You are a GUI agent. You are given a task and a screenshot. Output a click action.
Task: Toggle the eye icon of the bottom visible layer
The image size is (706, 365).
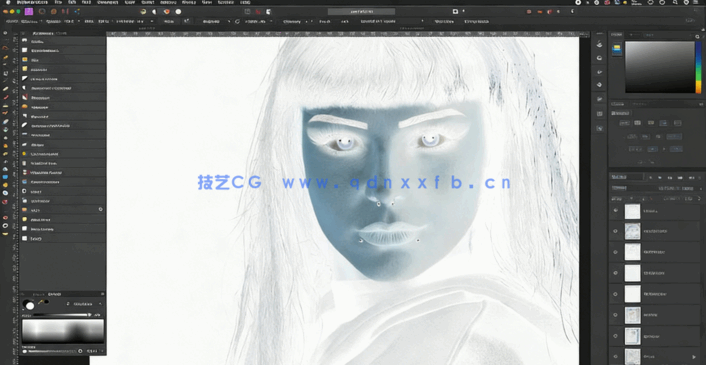tap(615, 356)
